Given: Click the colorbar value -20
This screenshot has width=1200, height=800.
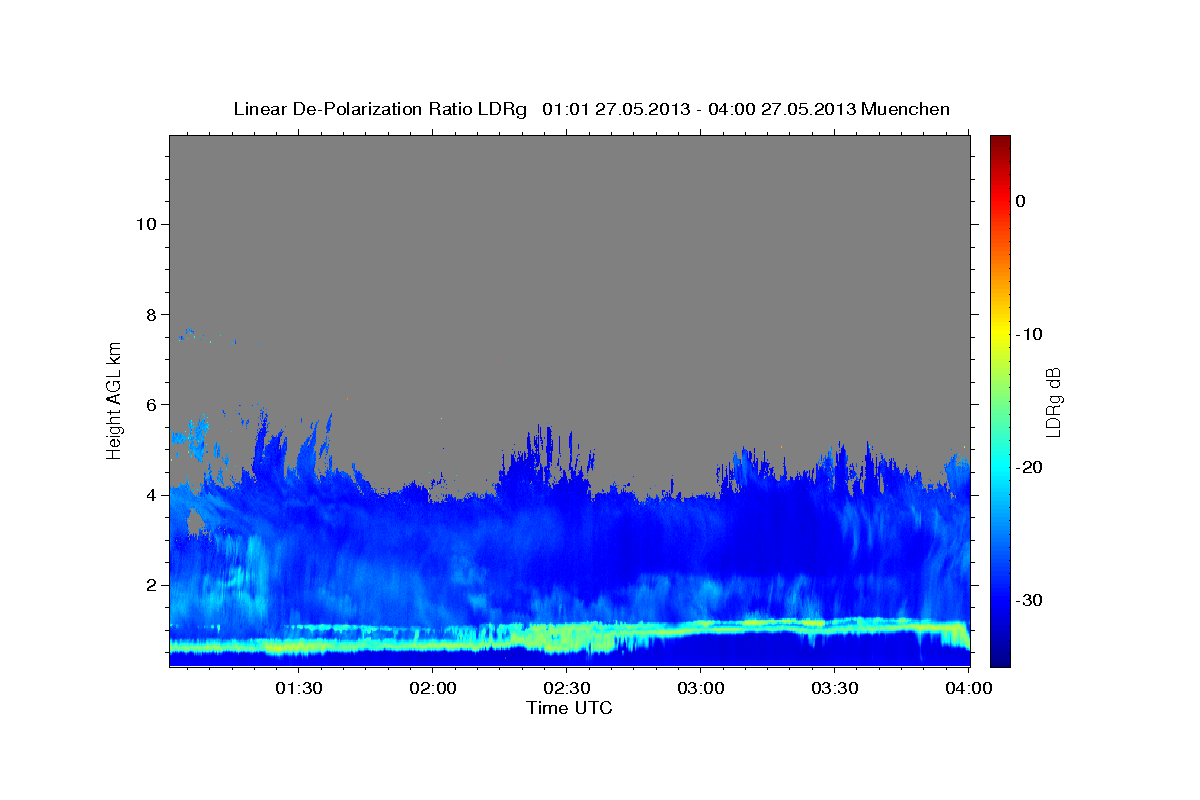Looking at the screenshot, I should (1029, 467).
